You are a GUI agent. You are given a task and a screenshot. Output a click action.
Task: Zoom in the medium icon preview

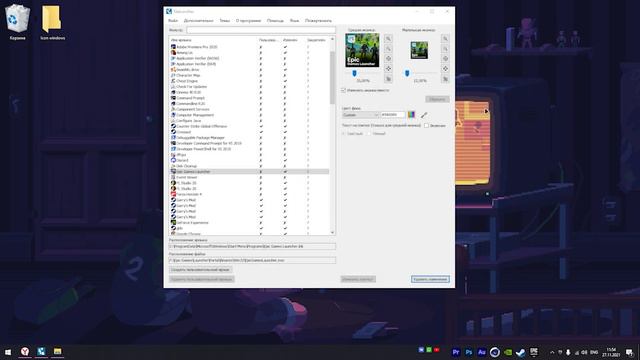click(x=388, y=38)
